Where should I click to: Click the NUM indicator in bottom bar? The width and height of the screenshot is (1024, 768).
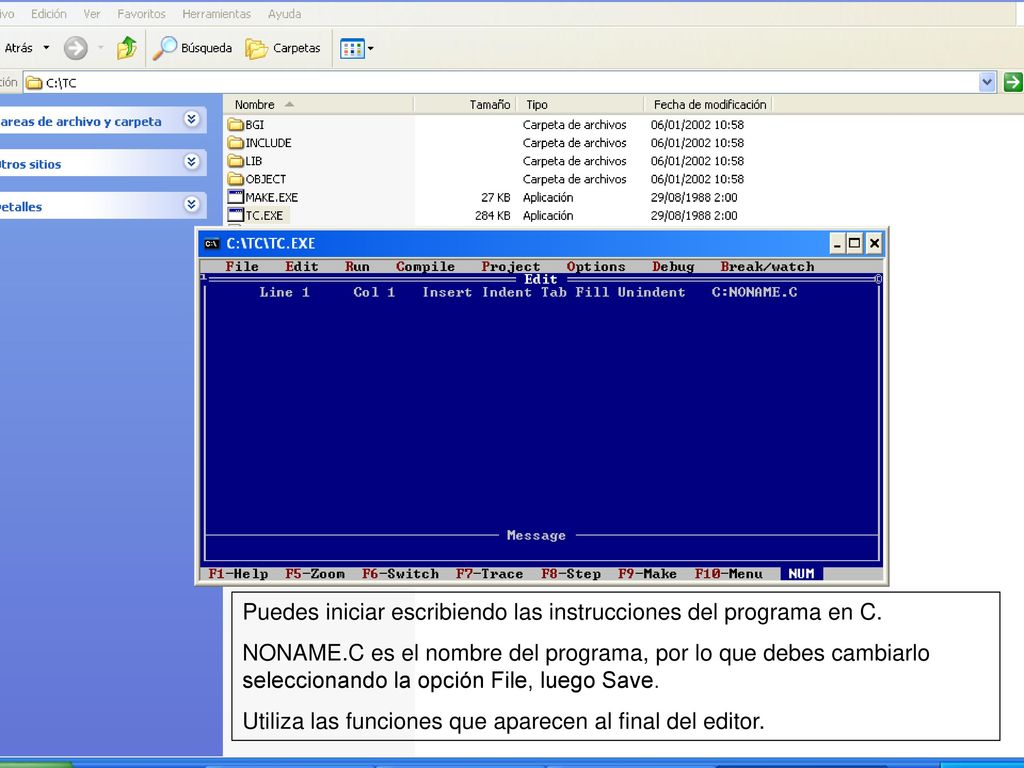click(801, 573)
